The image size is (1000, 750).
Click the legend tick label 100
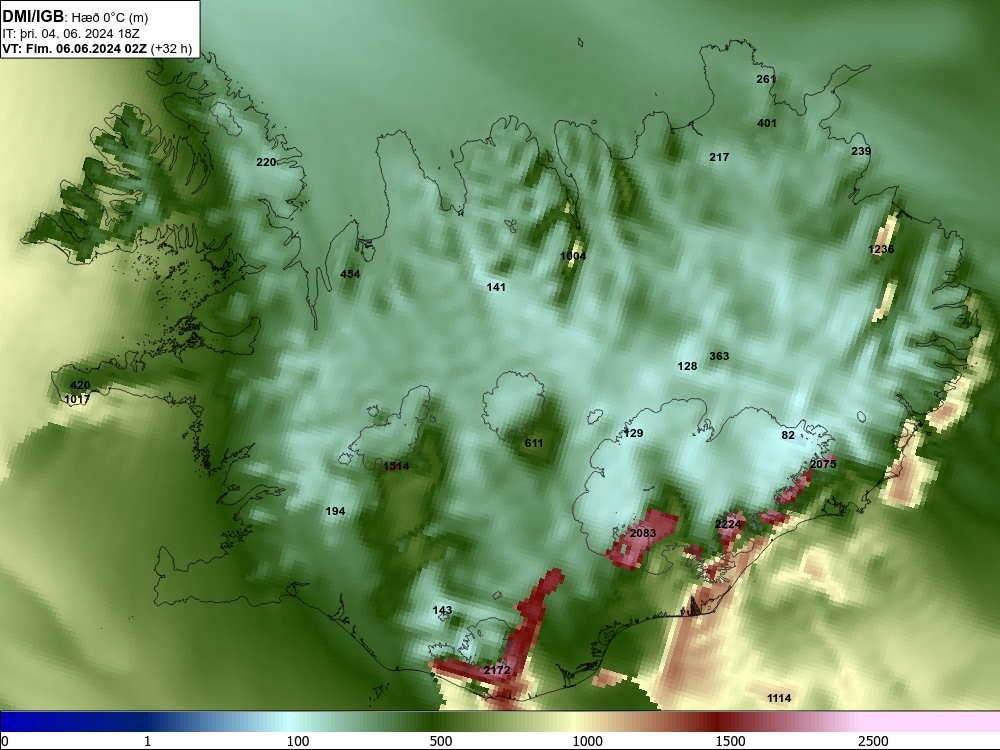click(298, 741)
